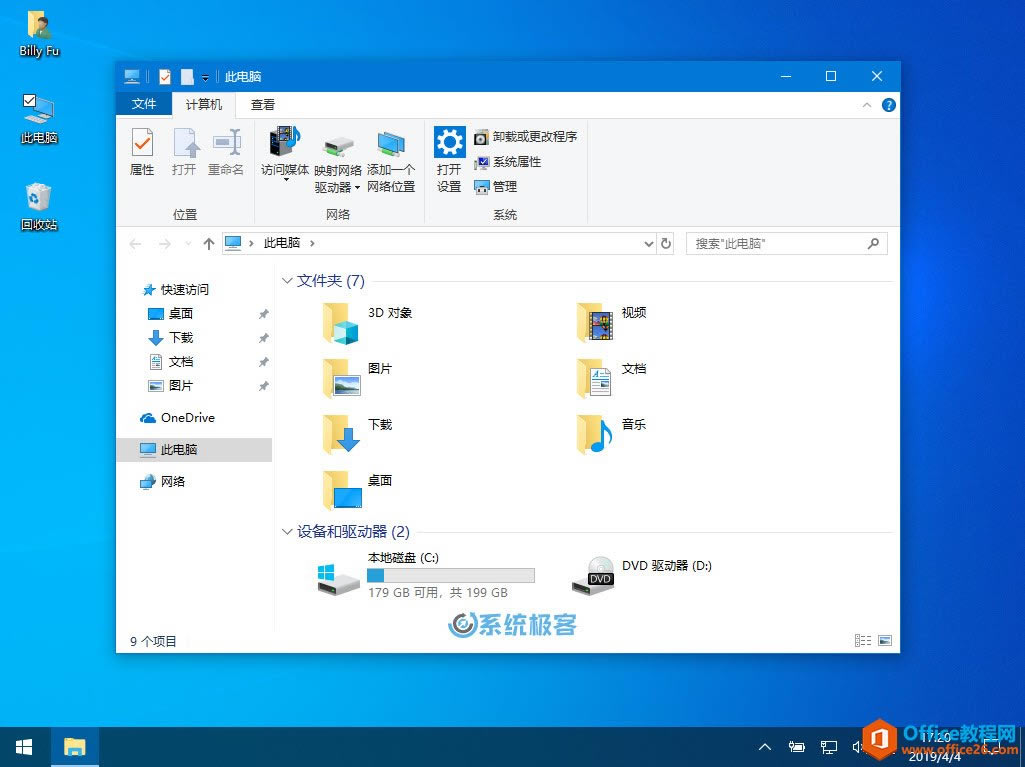Click the up arrow navigation button
1025x767 pixels.
pyautogui.click(x=209, y=243)
